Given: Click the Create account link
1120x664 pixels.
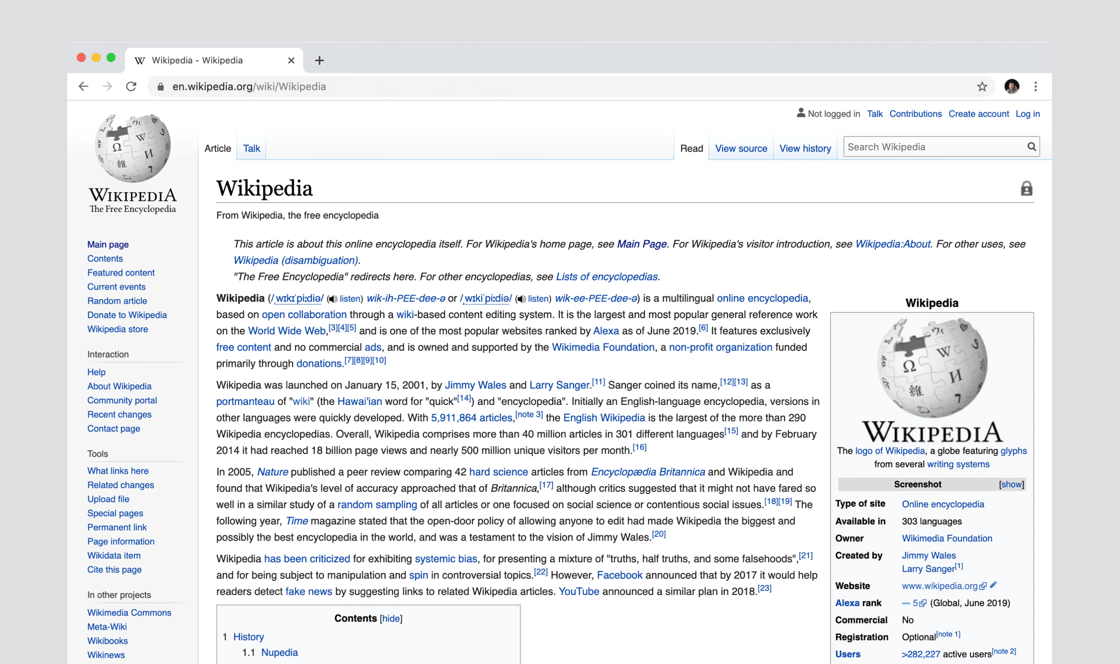Looking at the screenshot, I should [978, 113].
